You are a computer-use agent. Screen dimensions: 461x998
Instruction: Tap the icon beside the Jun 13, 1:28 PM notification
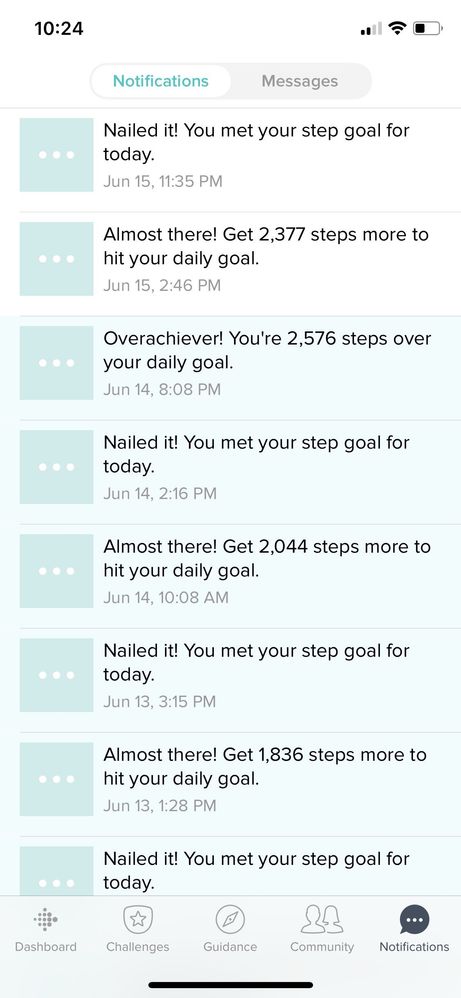tap(57, 779)
